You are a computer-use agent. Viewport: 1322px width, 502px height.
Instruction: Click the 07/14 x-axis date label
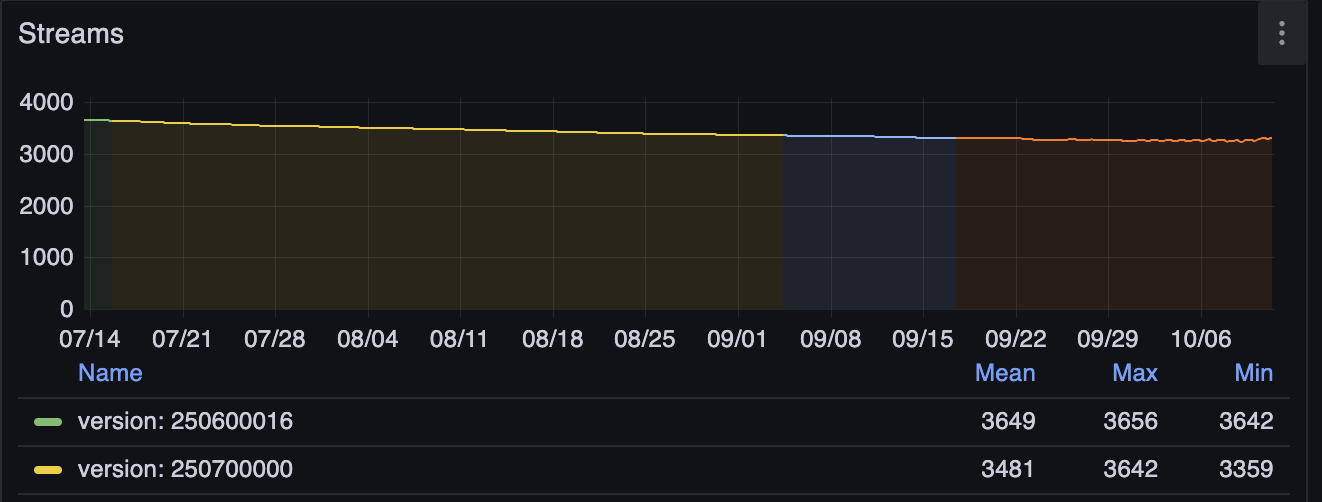pos(90,339)
